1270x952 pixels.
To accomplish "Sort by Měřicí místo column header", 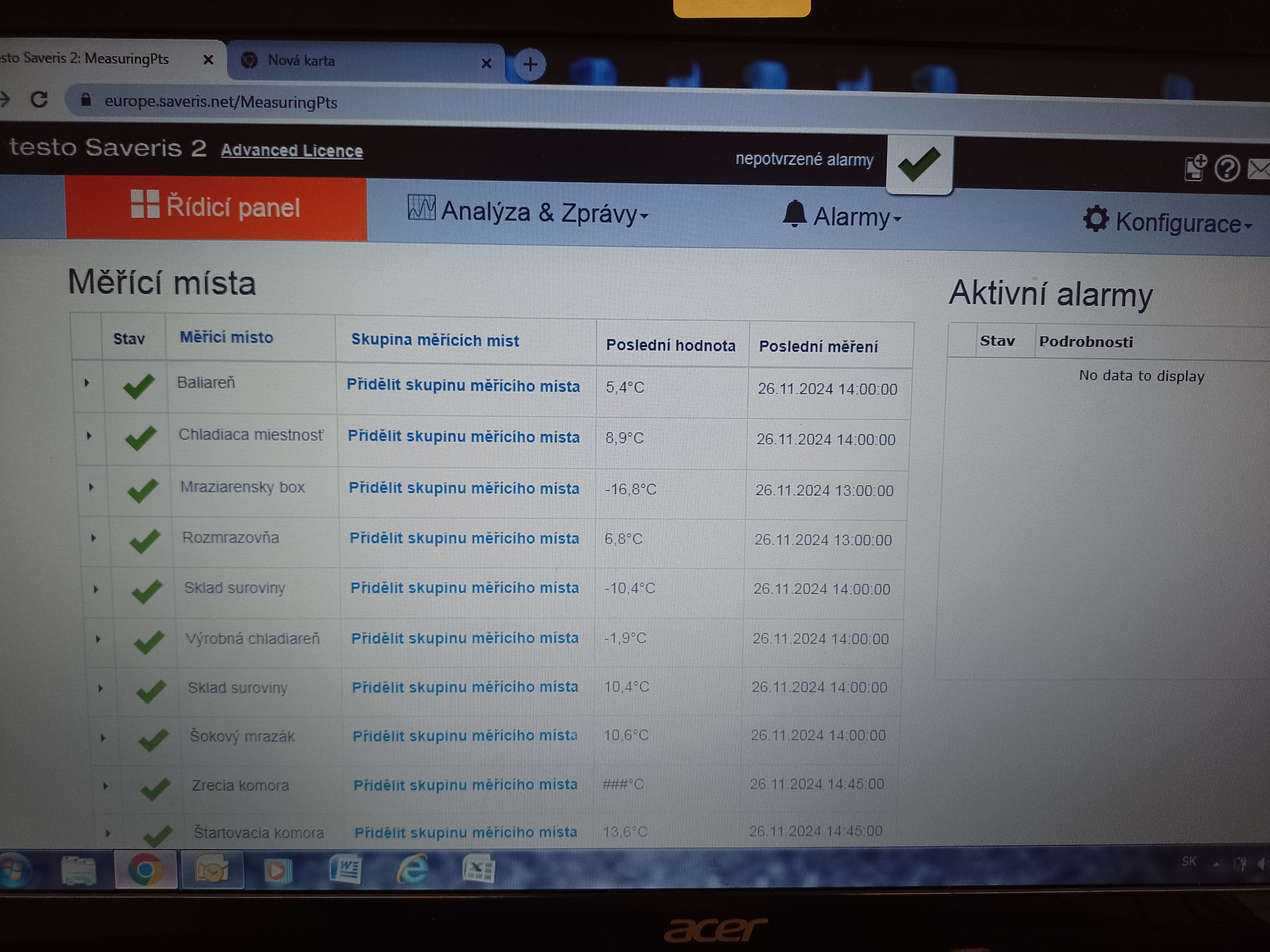I will (226, 337).
